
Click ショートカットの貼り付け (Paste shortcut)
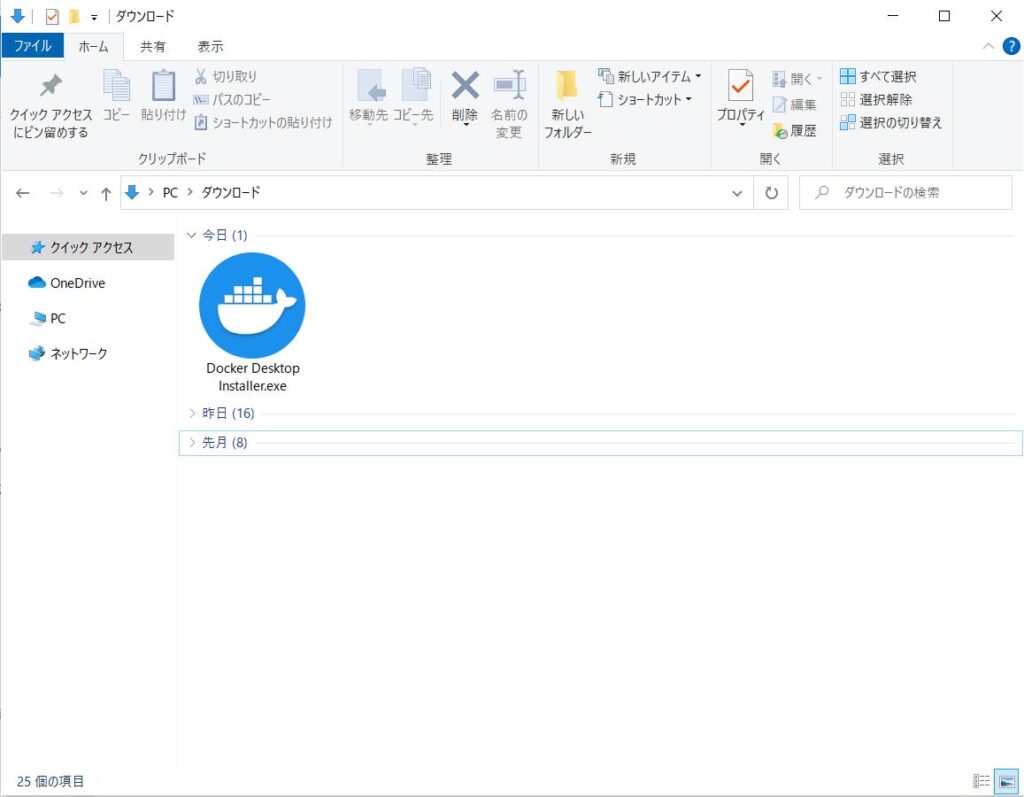pos(263,122)
